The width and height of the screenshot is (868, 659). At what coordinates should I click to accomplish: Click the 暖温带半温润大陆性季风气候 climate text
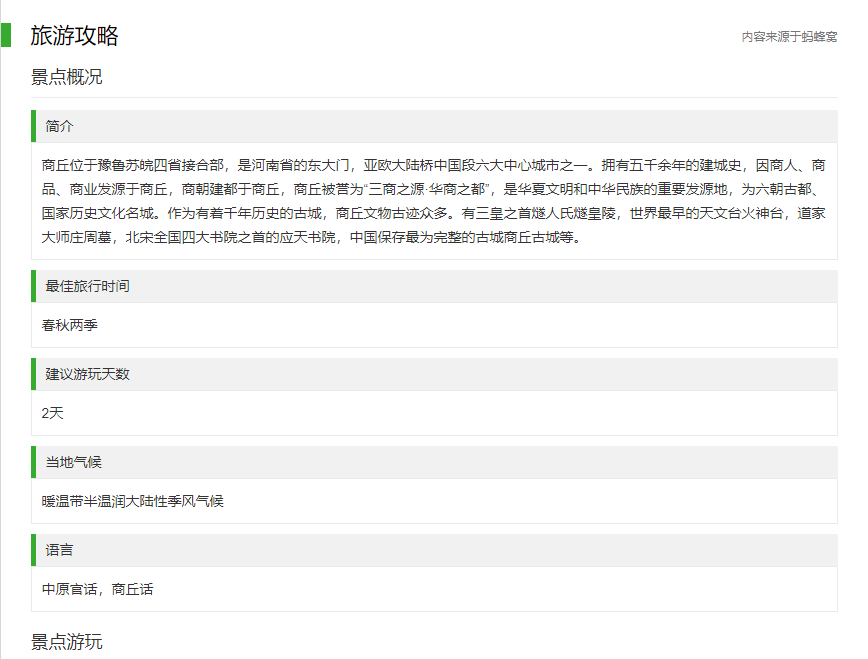coord(133,501)
